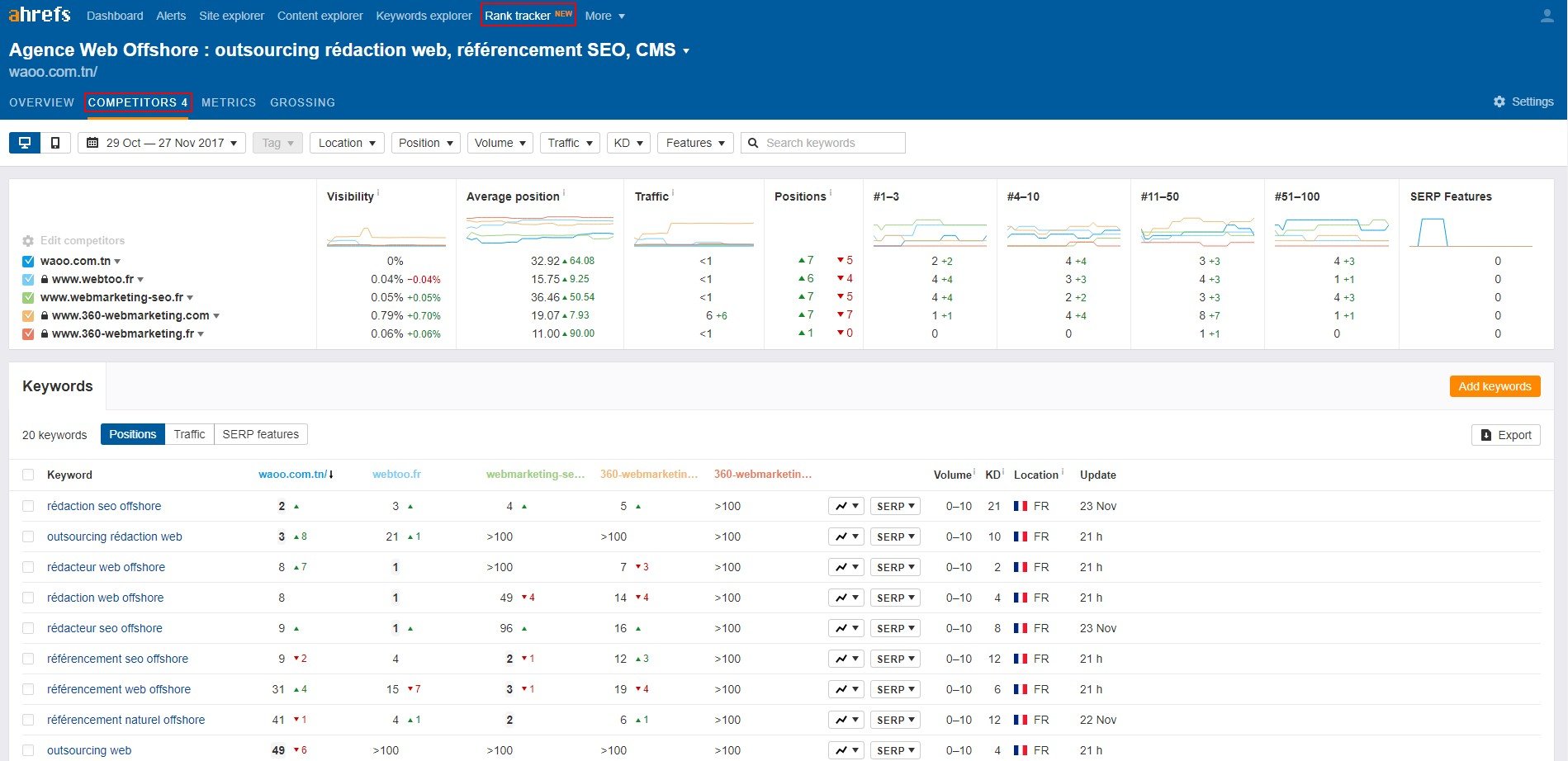Viewport: 1568px width, 761px height.
Task: Show the Traffic keywords view
Action: click(x=189, y=434)
